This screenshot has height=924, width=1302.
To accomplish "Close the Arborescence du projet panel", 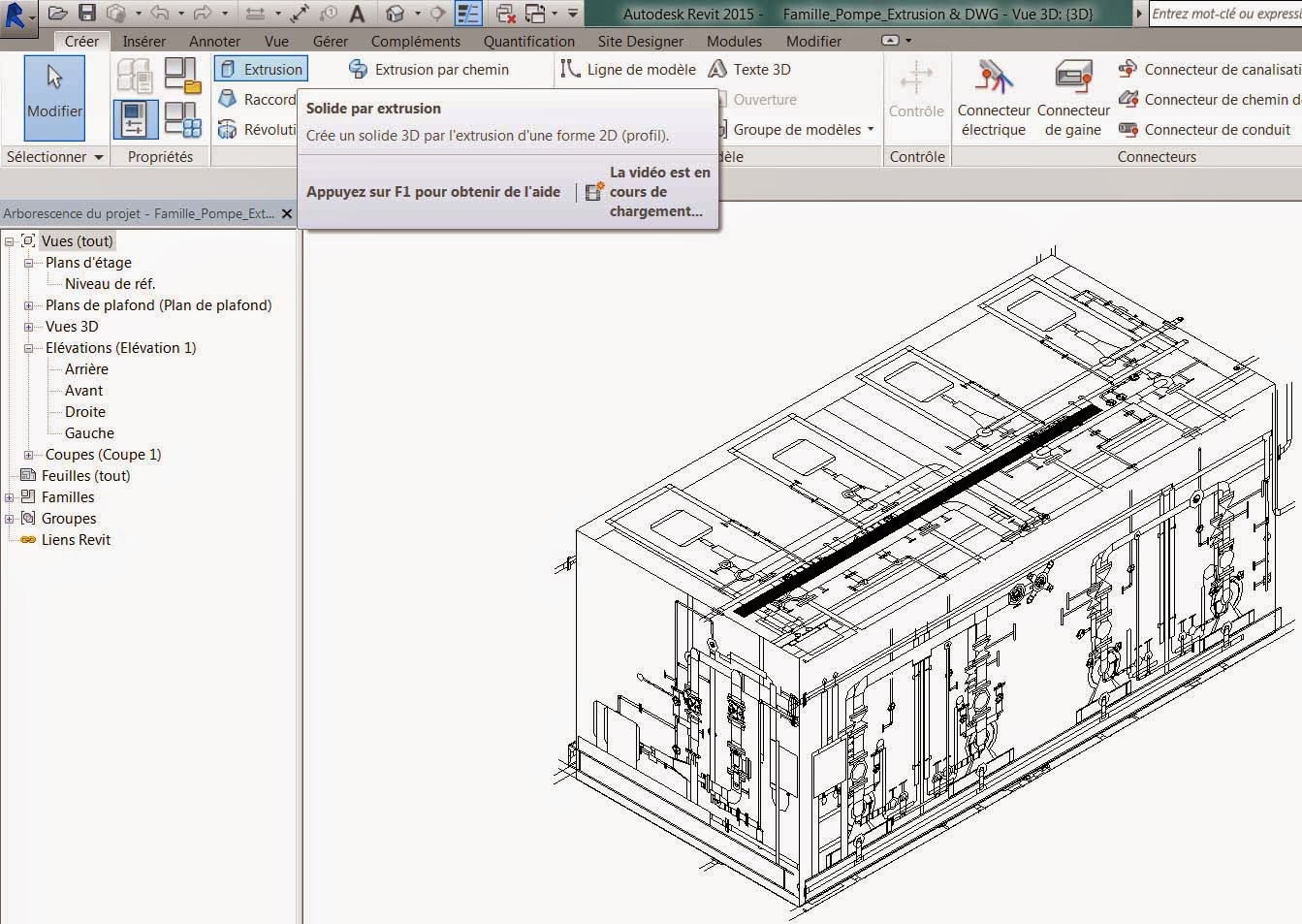I will pyautogui.click(x=287, y=214).
